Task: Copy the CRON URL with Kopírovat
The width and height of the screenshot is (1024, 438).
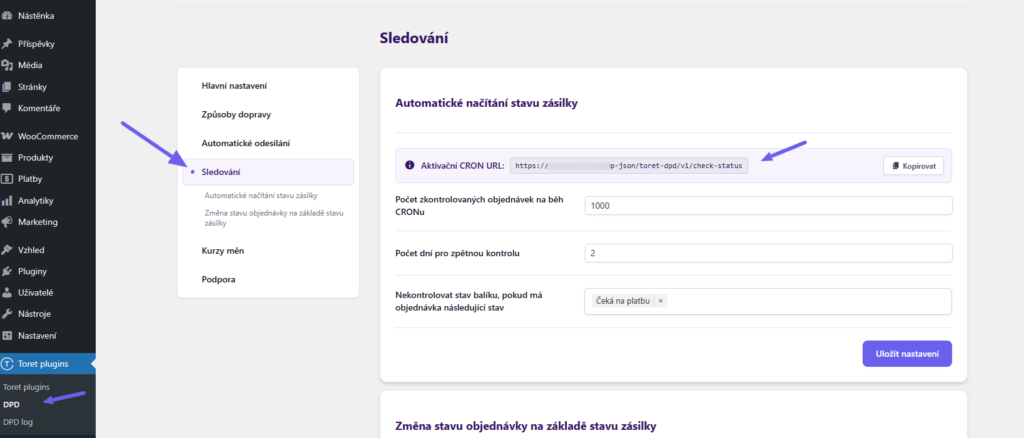Action: [914, 166]
